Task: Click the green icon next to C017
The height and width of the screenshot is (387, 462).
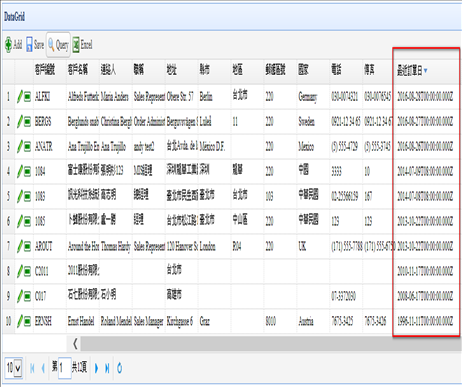Action: [x=27, y=296]
